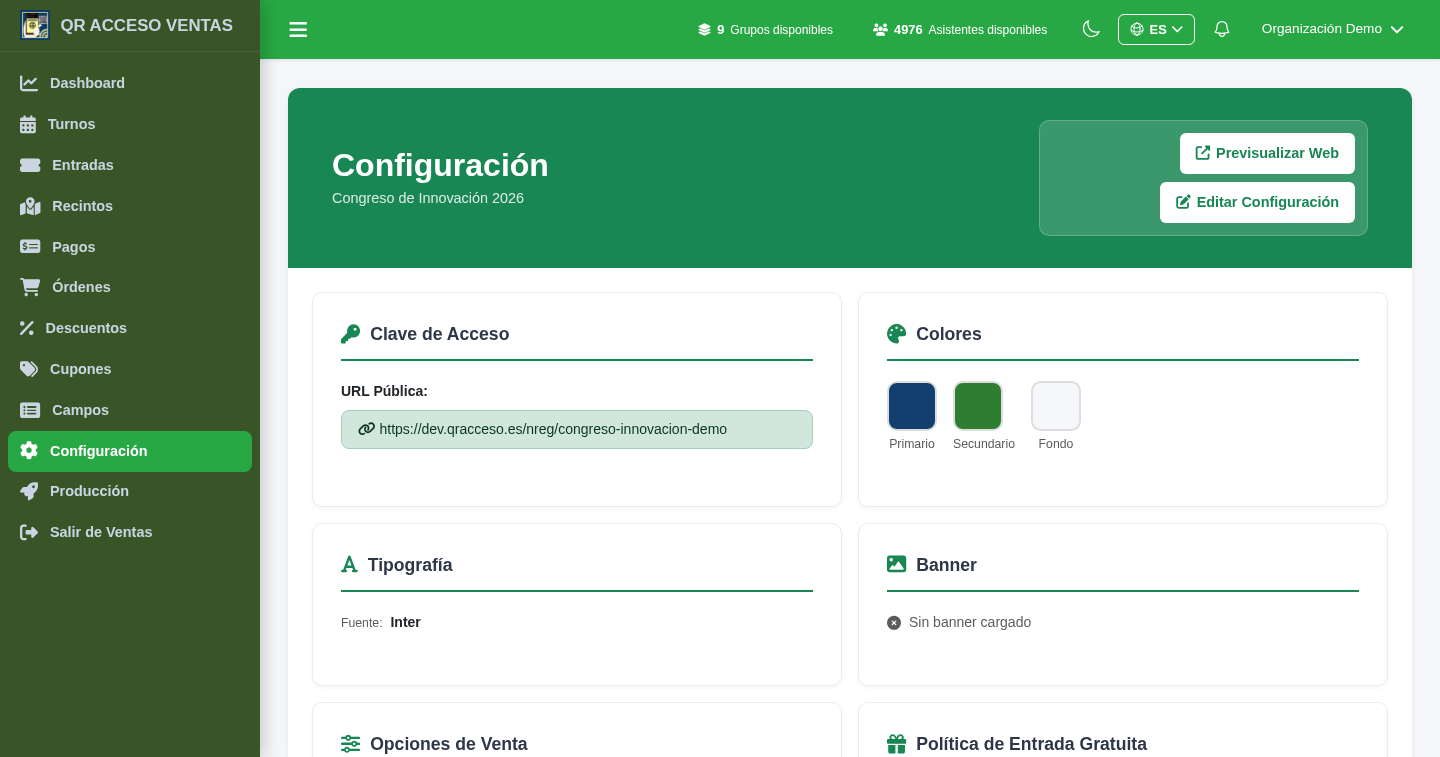This screenshot has height=757, width=1440.
Task: Click the QR ACCESO VENTAS brand title
Action: coord(146,26)
